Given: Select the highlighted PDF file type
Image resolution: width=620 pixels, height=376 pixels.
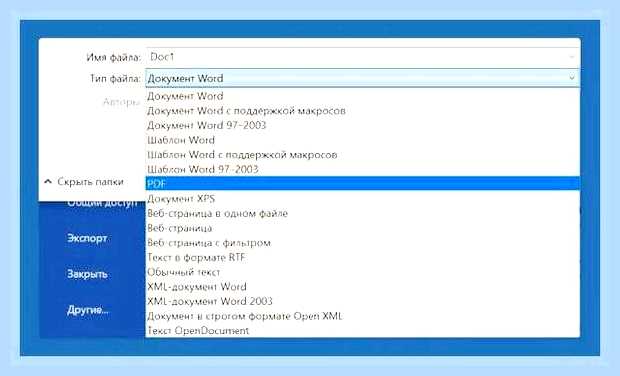Looking at the screenshot, I should pos(363,183).
